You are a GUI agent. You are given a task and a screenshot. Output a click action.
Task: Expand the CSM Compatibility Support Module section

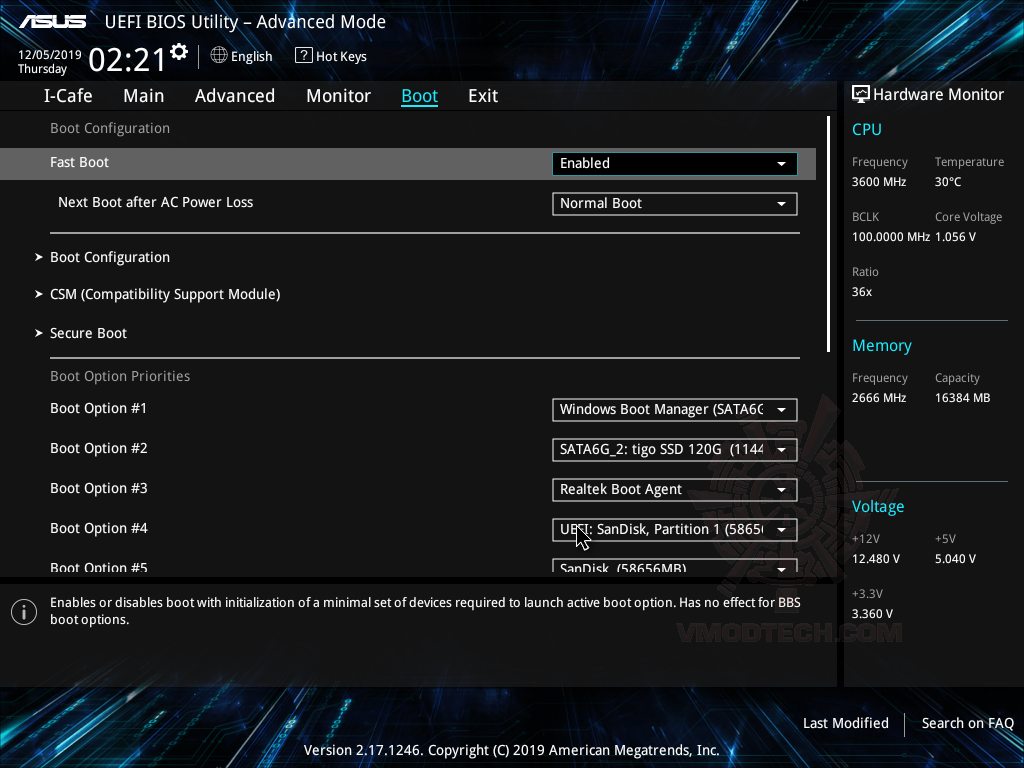(165, 294)
